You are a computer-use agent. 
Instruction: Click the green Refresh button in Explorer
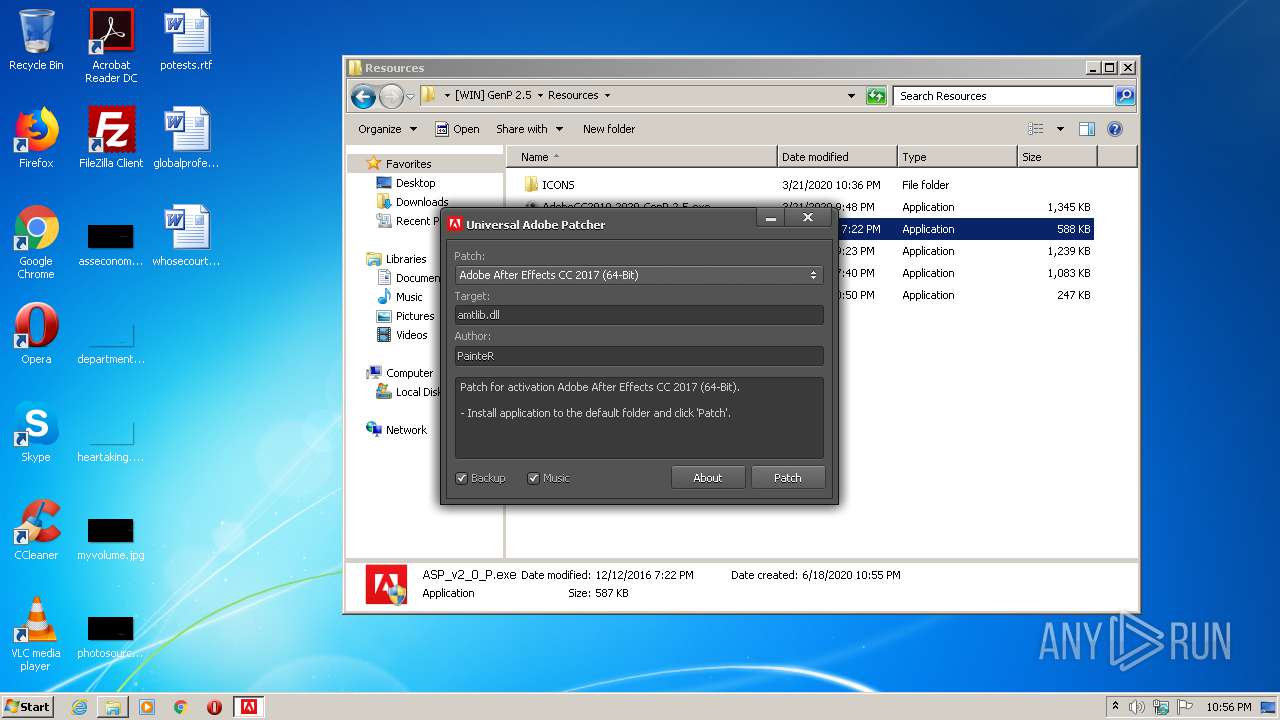tap(876, 96)
